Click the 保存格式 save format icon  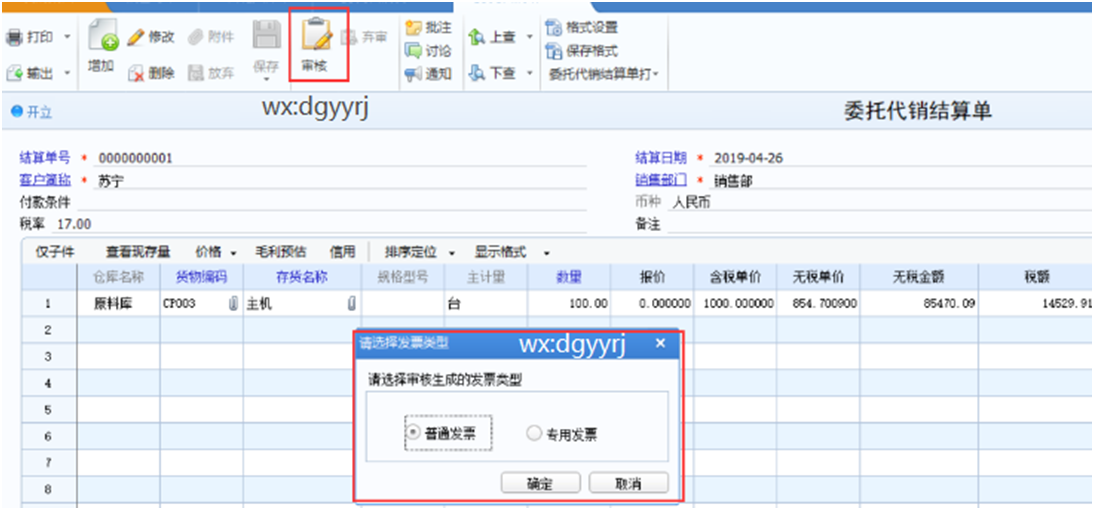[x=554, y=51]
